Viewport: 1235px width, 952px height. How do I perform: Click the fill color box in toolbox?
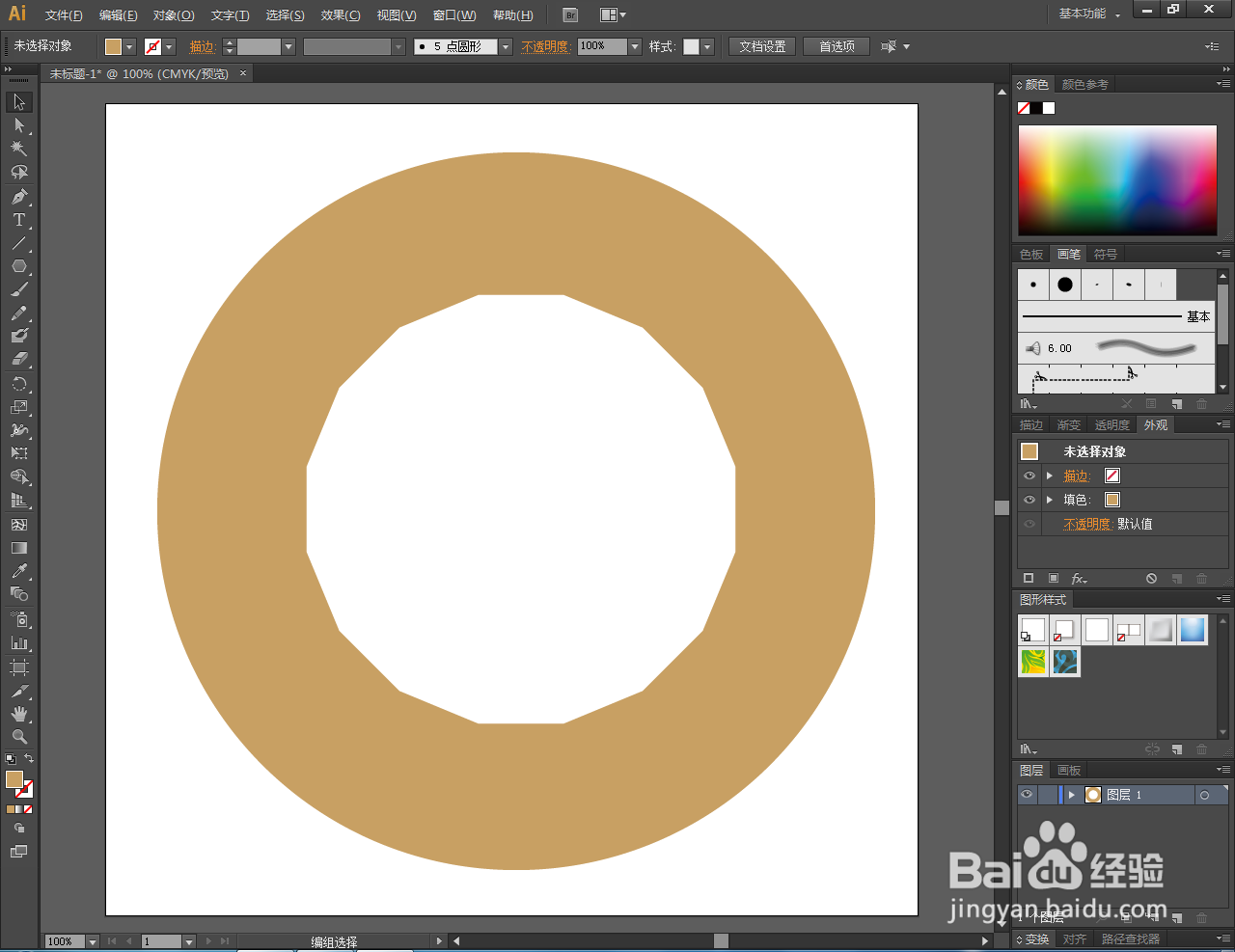pyautogui.click(x=14, y=779)
